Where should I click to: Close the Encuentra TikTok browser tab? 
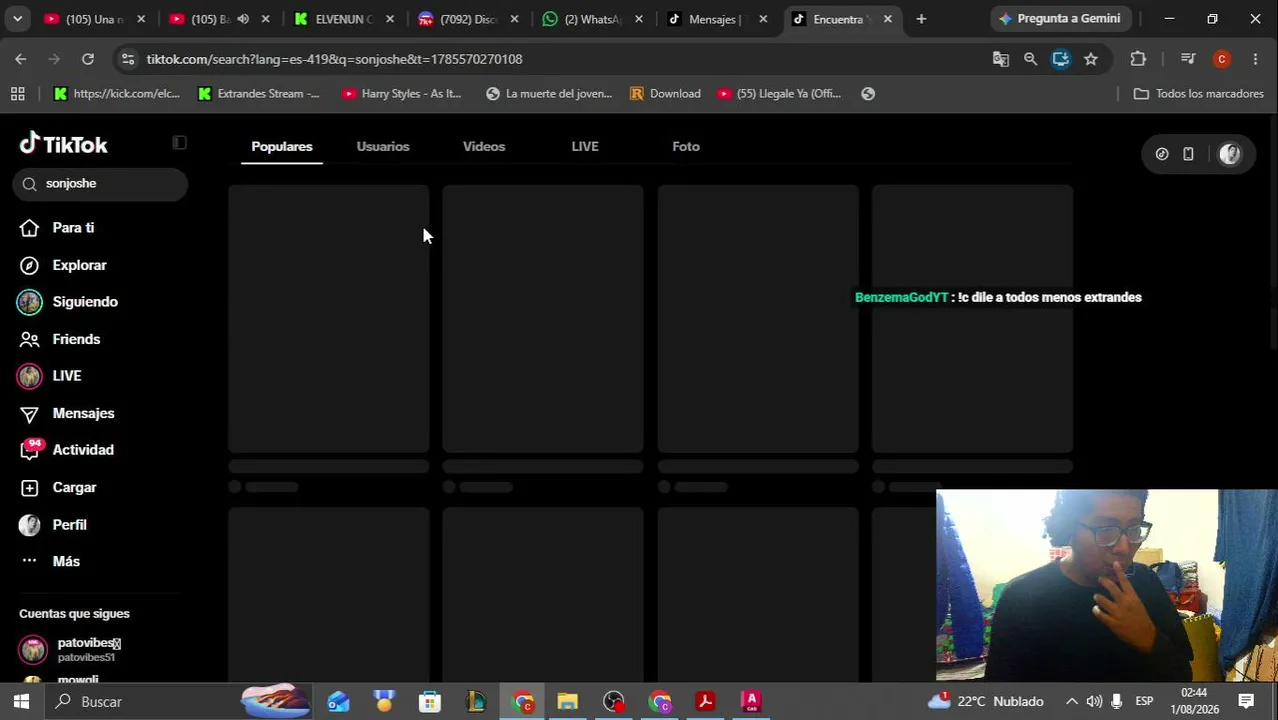(x=887, y=19)
